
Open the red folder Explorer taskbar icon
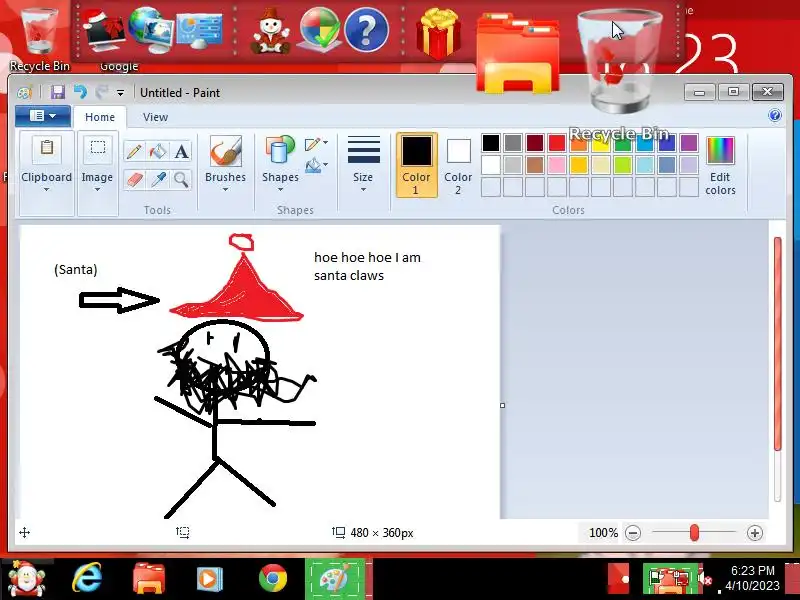coord(149,580)
